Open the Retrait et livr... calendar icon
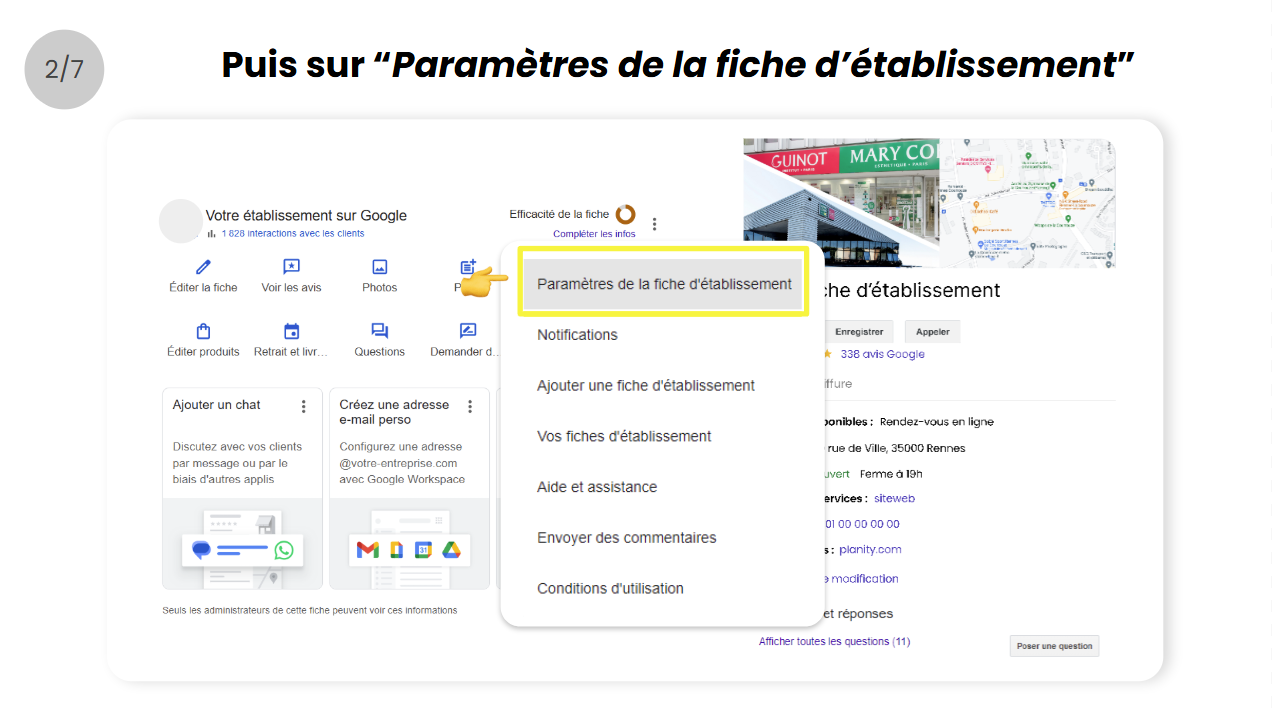This screenshot has width=1272, height=712. pos(291,331)
